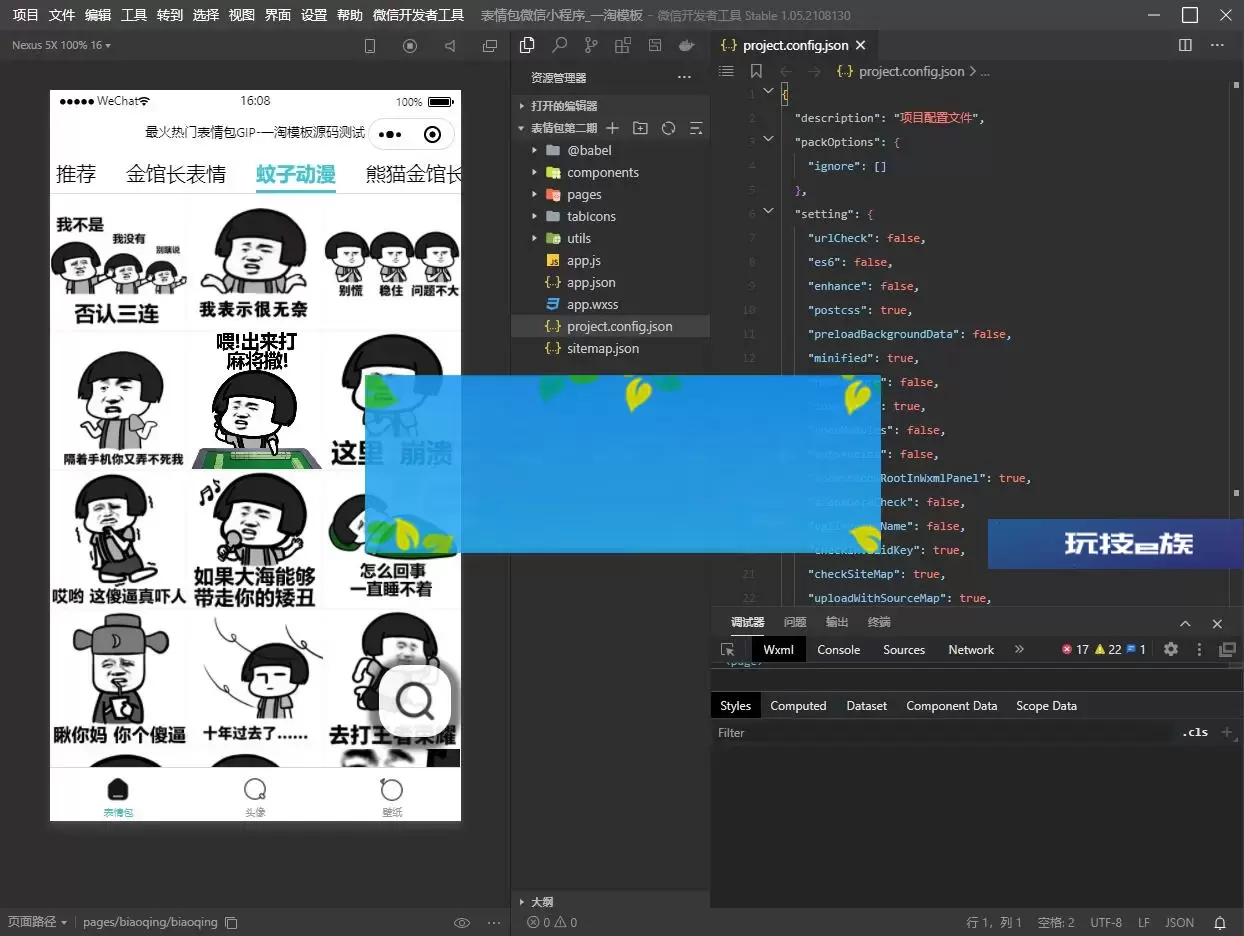1244x936 pixels.
Task: Collapse the debugger panel with up chevron
Action: click(x=1185, y=623)
